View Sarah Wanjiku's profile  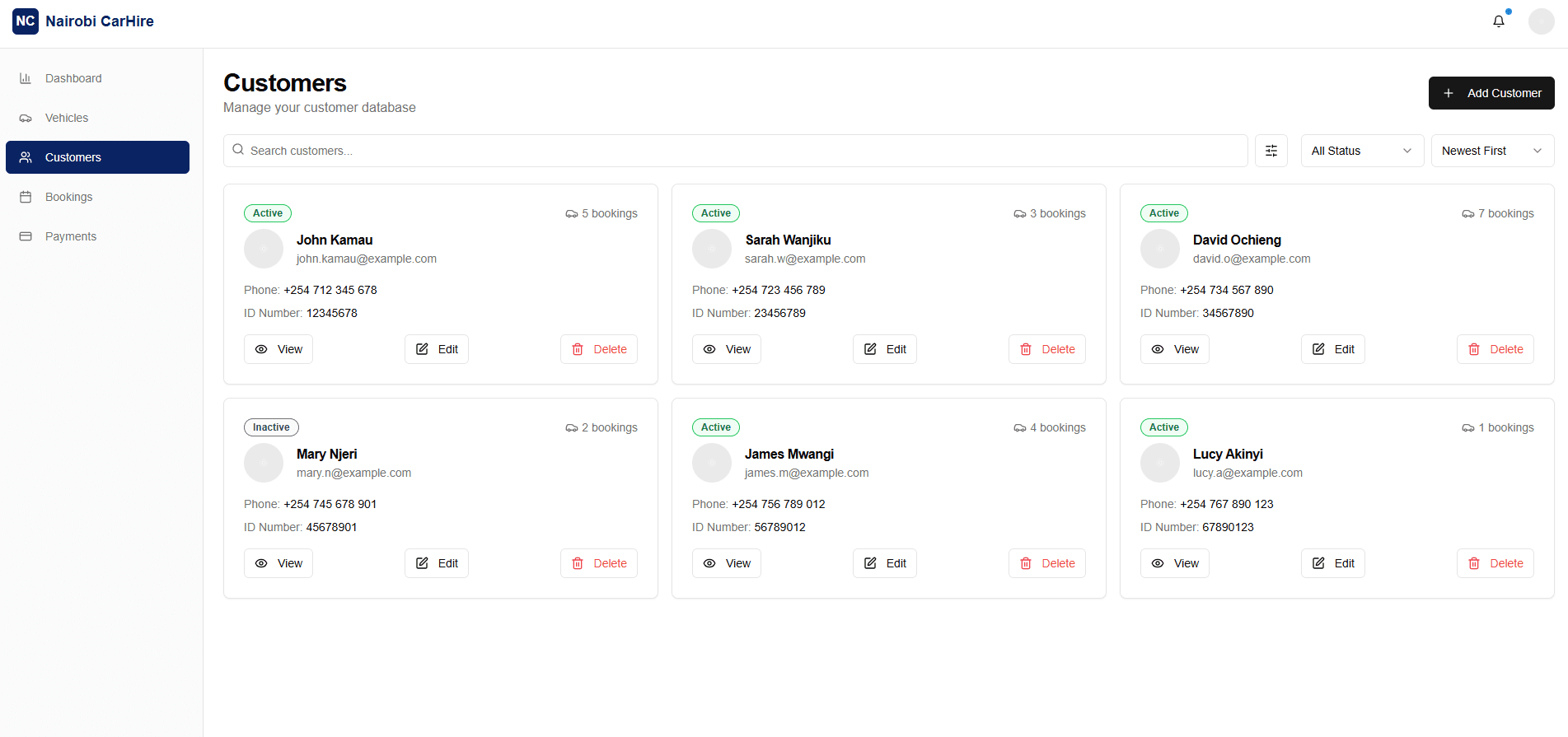click(x=727, y=349)
